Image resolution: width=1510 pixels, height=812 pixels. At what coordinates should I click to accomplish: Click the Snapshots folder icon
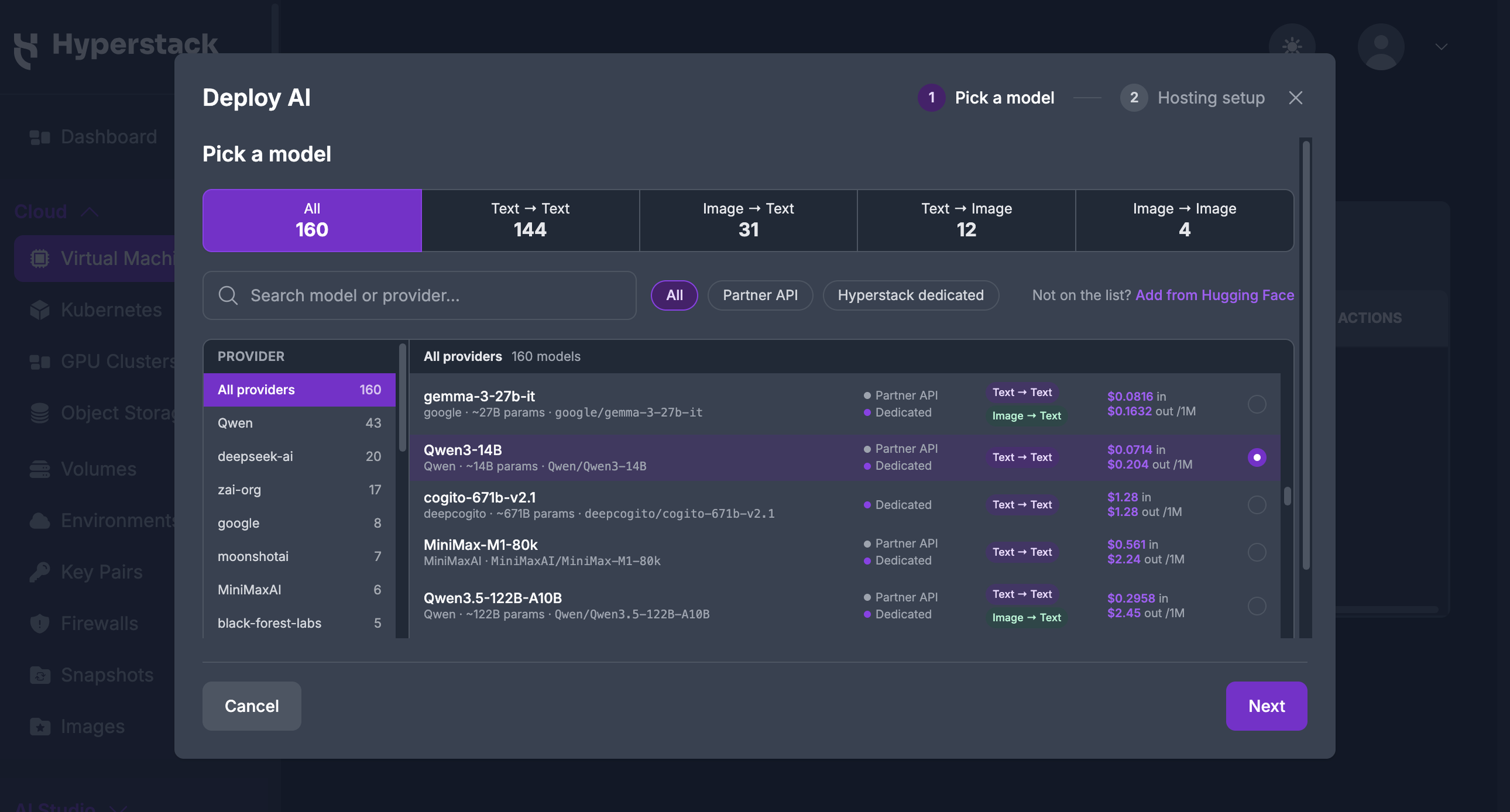pos(40,675)
